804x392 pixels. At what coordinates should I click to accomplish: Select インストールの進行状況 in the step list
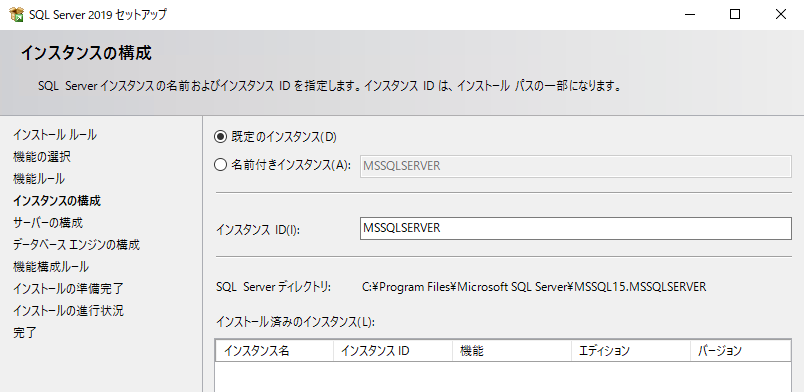68,311
